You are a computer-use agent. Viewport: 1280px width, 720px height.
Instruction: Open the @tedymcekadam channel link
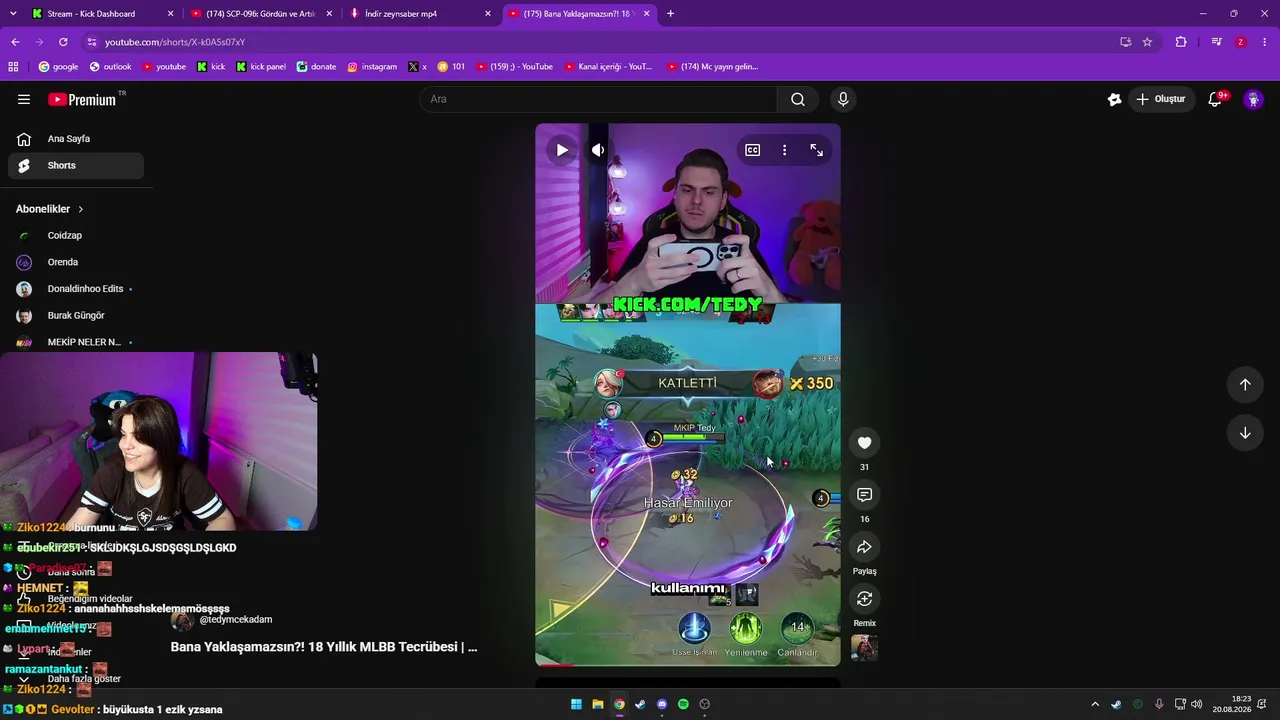pyautogui.click(x=235, y=620)
